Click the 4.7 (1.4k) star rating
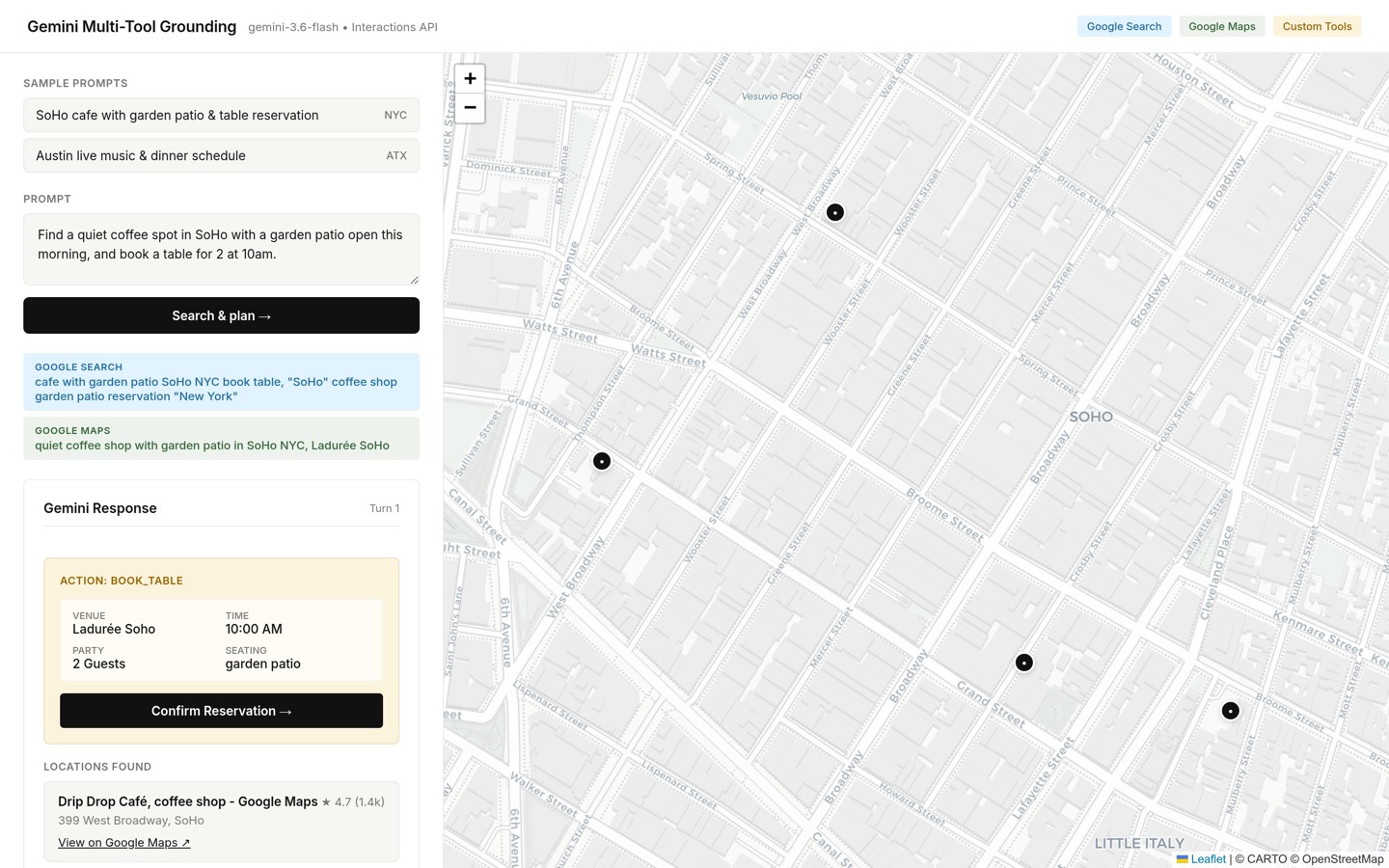The image size is (1389, 868). [x=353, y=801]
